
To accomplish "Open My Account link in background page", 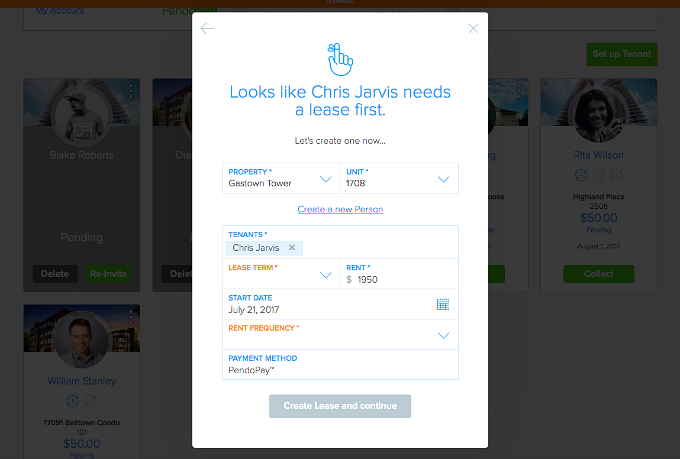I will coord(60,10).
